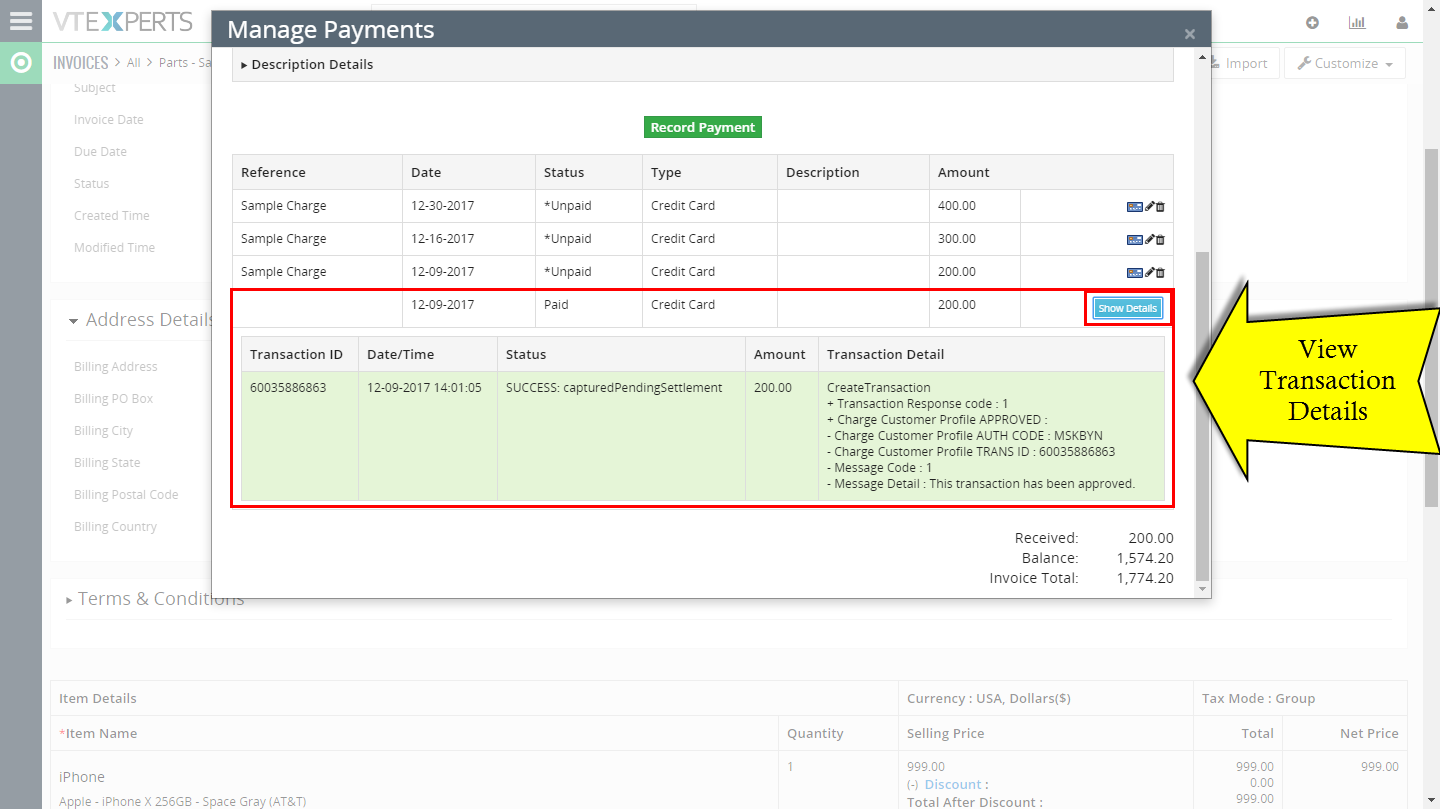1440x809 pixels.
Task: Edit the unpaid 12-09-2017 payment
Action: (1150, 272)
